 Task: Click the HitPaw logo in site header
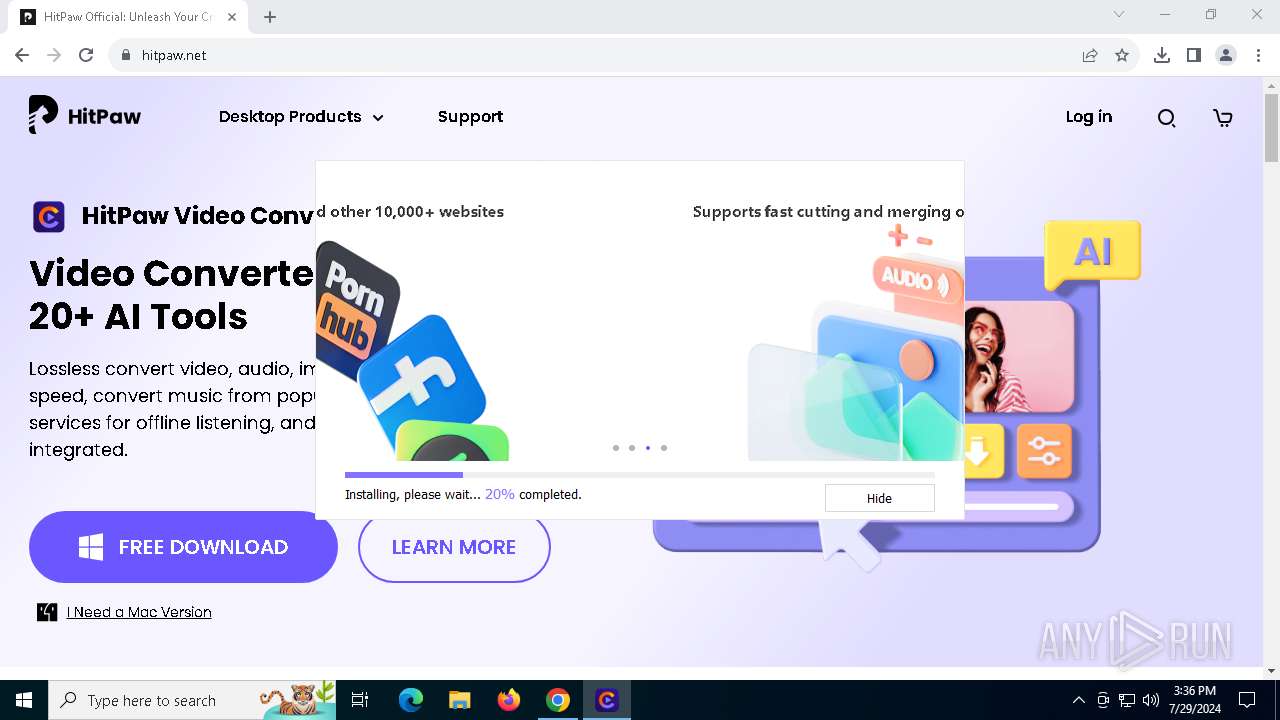(x=85, y=116)
